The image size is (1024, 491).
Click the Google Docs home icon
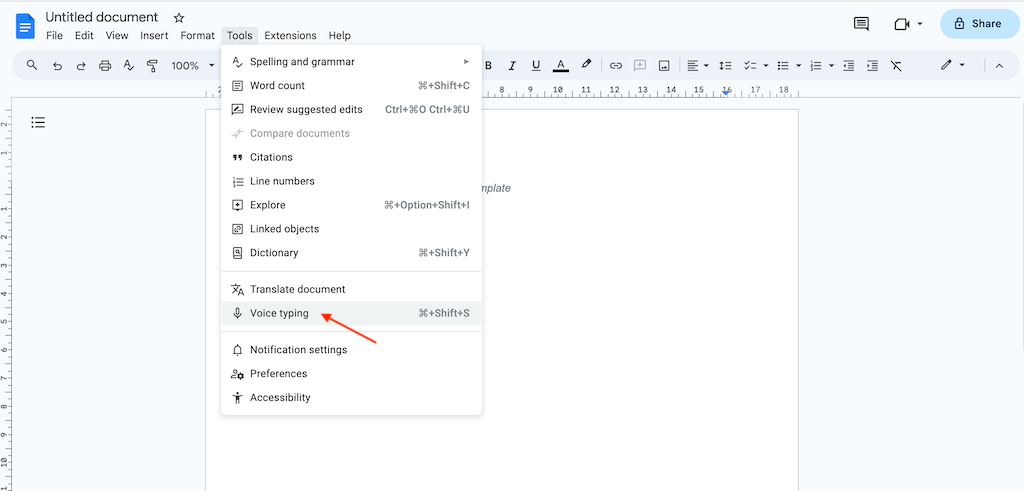(25, 26)
